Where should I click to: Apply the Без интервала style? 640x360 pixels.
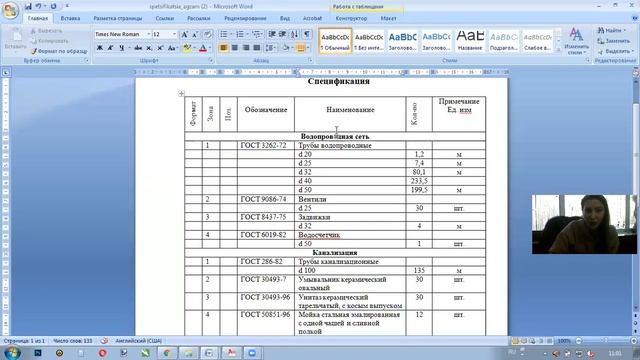(368, 41)
